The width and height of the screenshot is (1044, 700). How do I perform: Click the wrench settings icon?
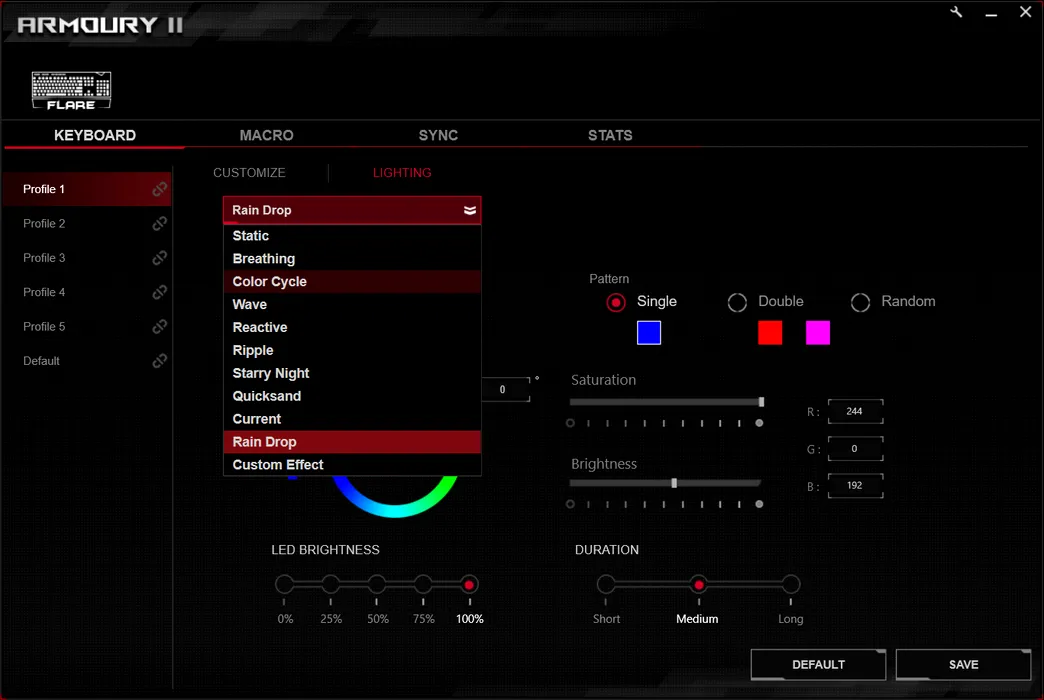pyautogui.click(x=956, y=13)
